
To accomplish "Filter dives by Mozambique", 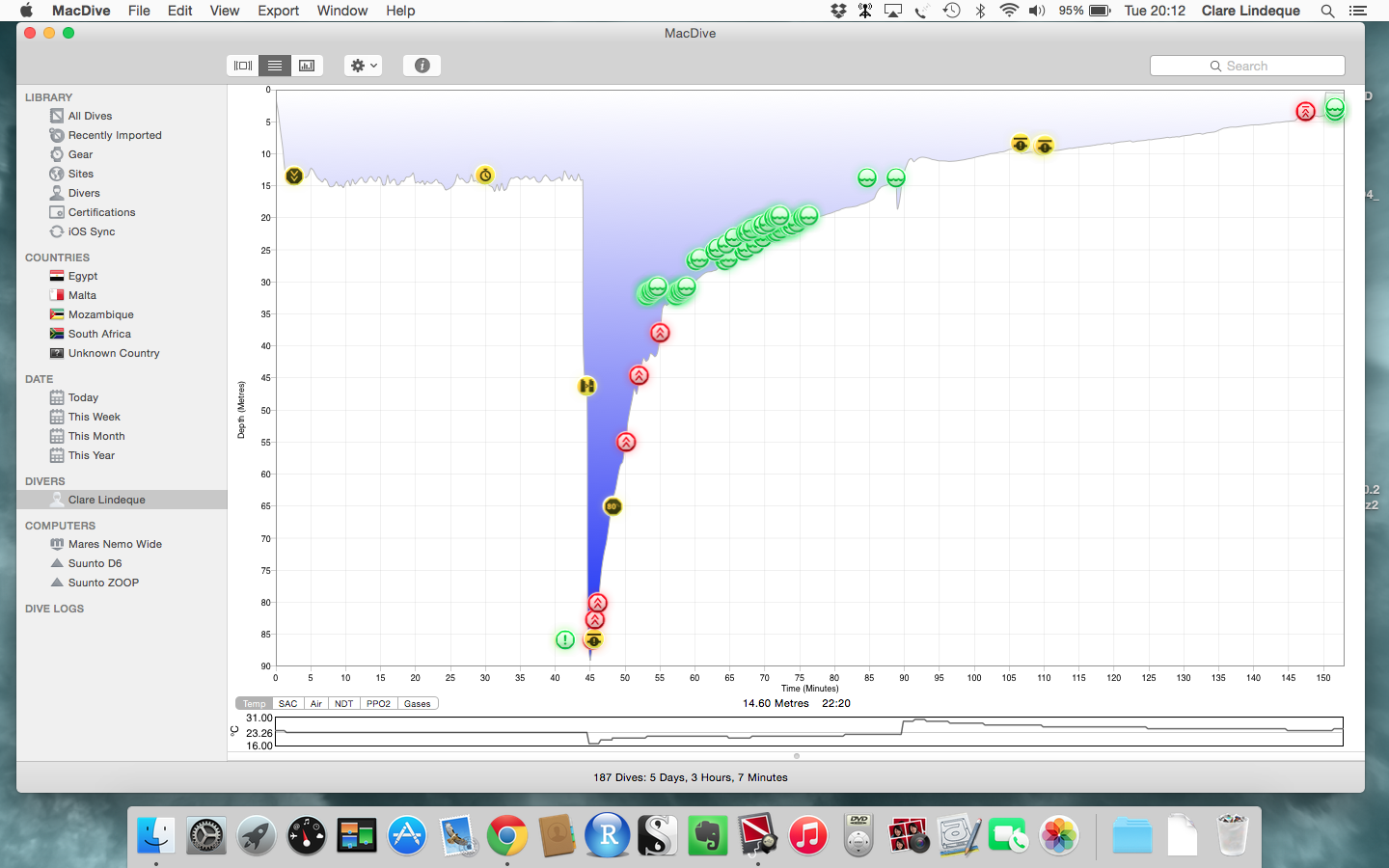I will pos(100,314).
